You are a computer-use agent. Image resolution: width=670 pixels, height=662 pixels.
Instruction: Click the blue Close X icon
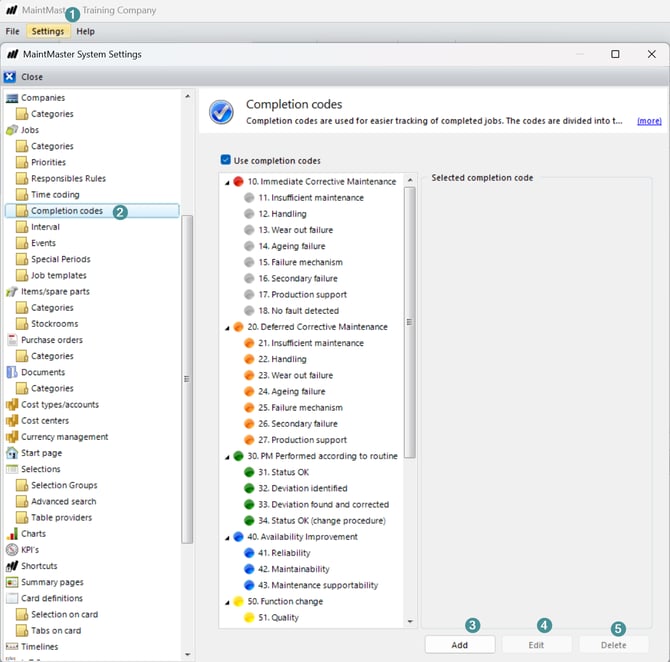tap(9, 77)
